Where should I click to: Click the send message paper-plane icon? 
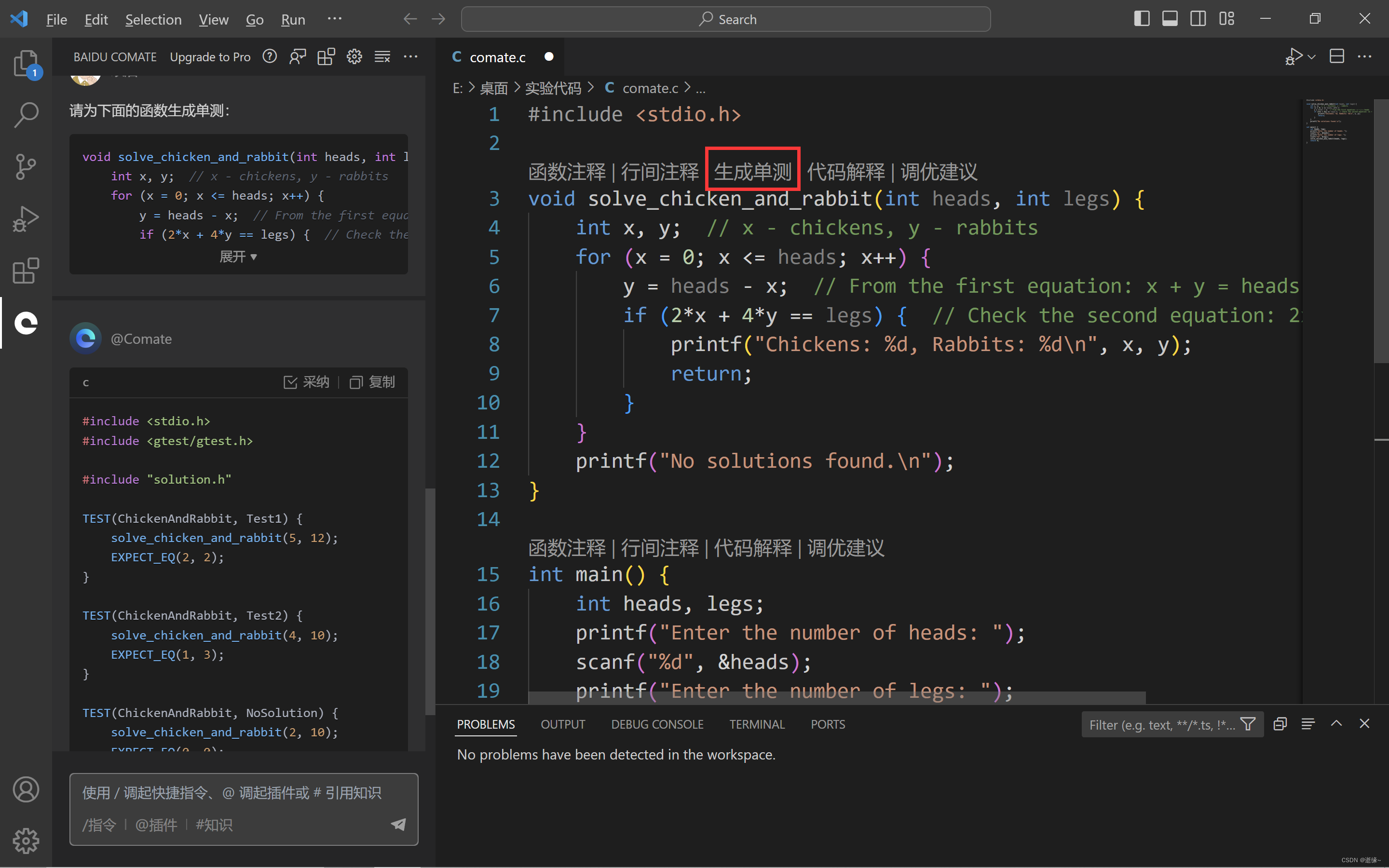click(x=398, y=825)
